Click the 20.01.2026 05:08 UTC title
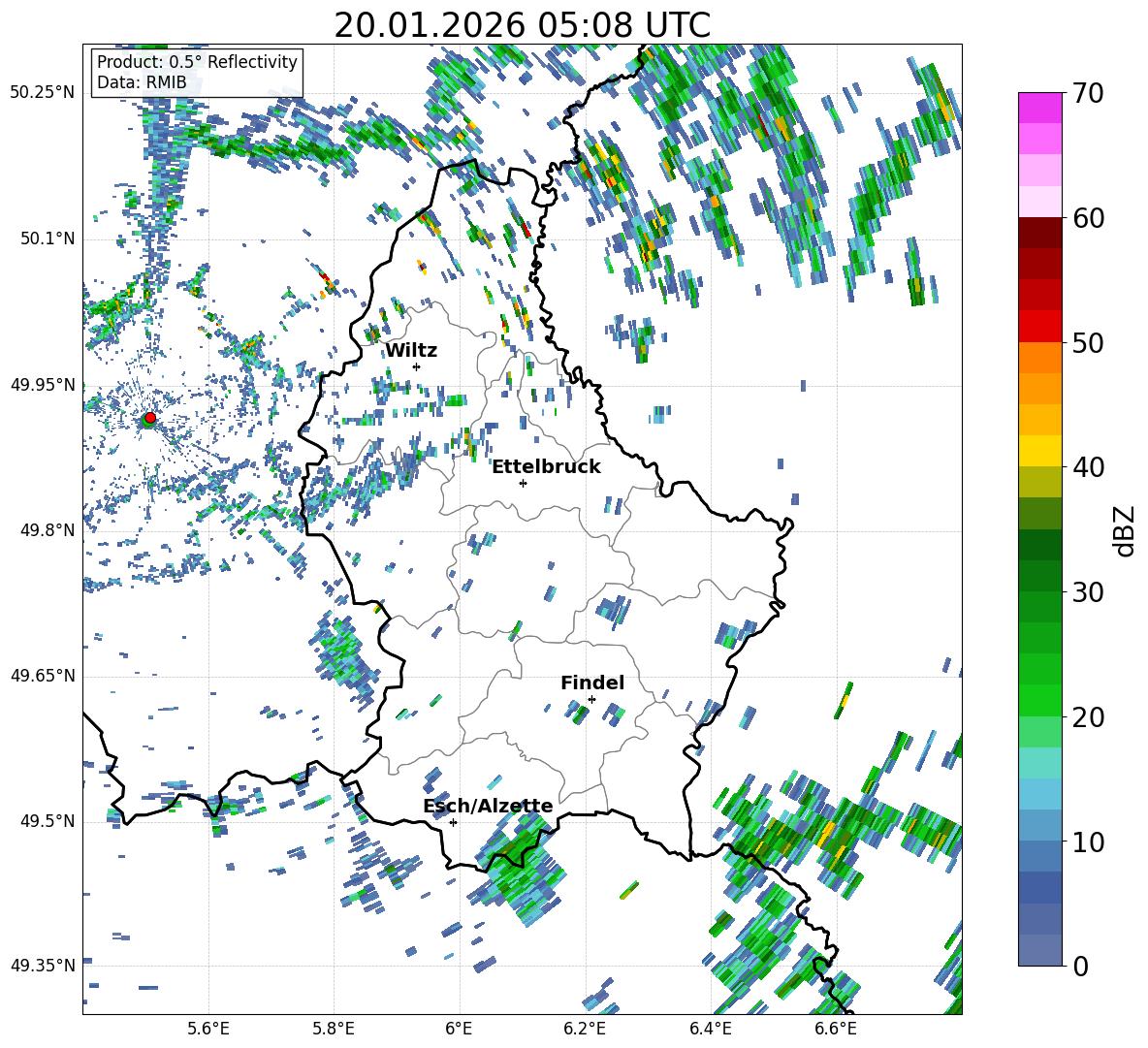 [522, 25]
